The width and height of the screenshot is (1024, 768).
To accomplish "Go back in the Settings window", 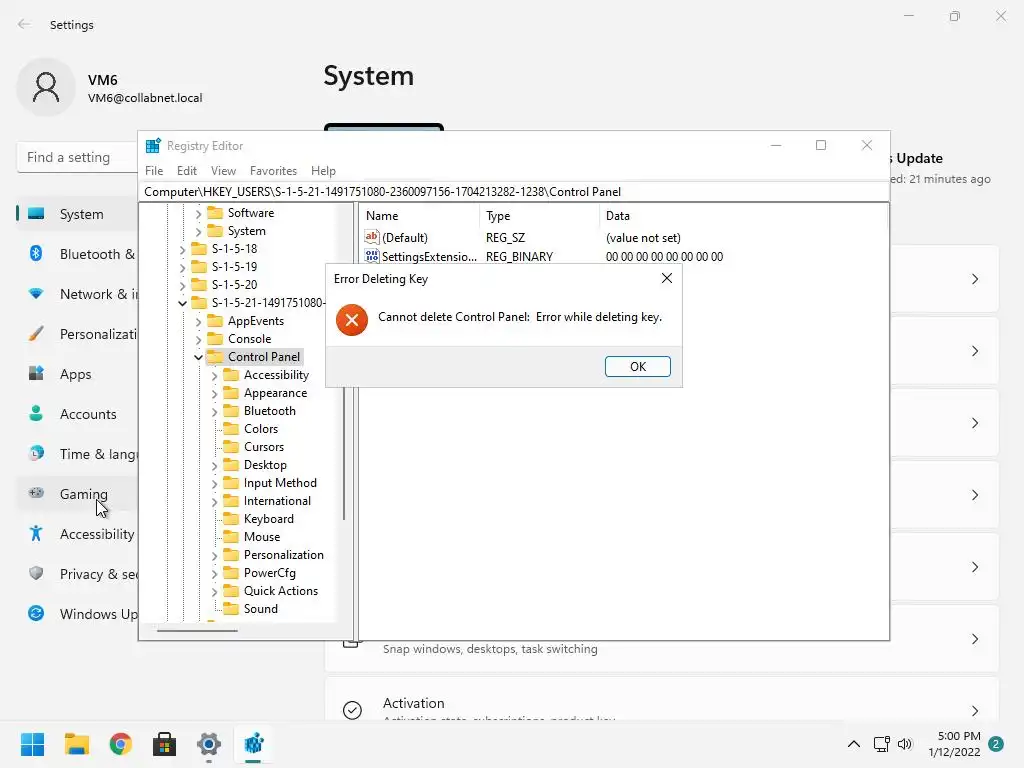I will point(24,24).
